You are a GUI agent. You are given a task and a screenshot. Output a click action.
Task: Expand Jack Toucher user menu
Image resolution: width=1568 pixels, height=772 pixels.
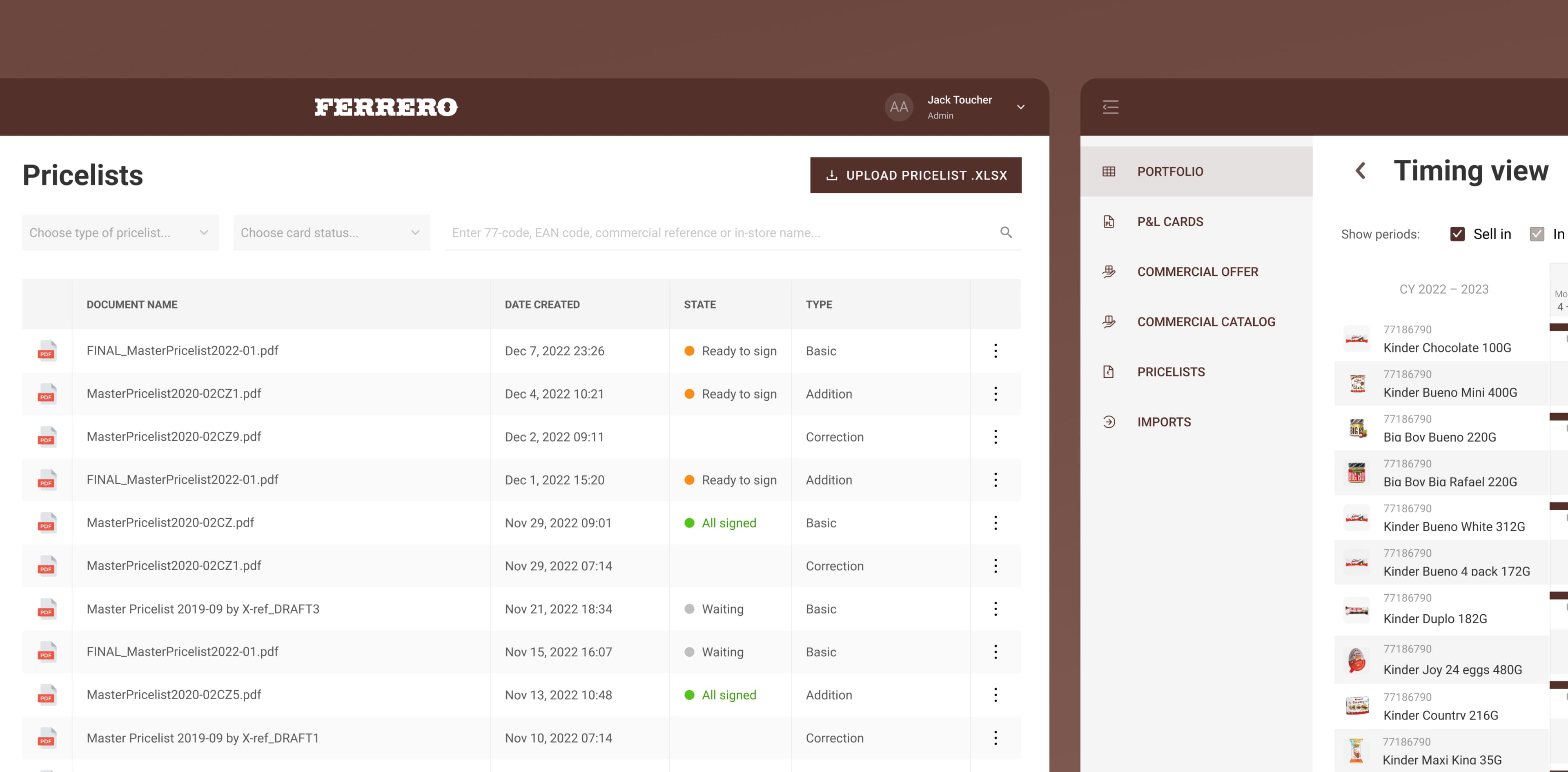(1020, 107)
